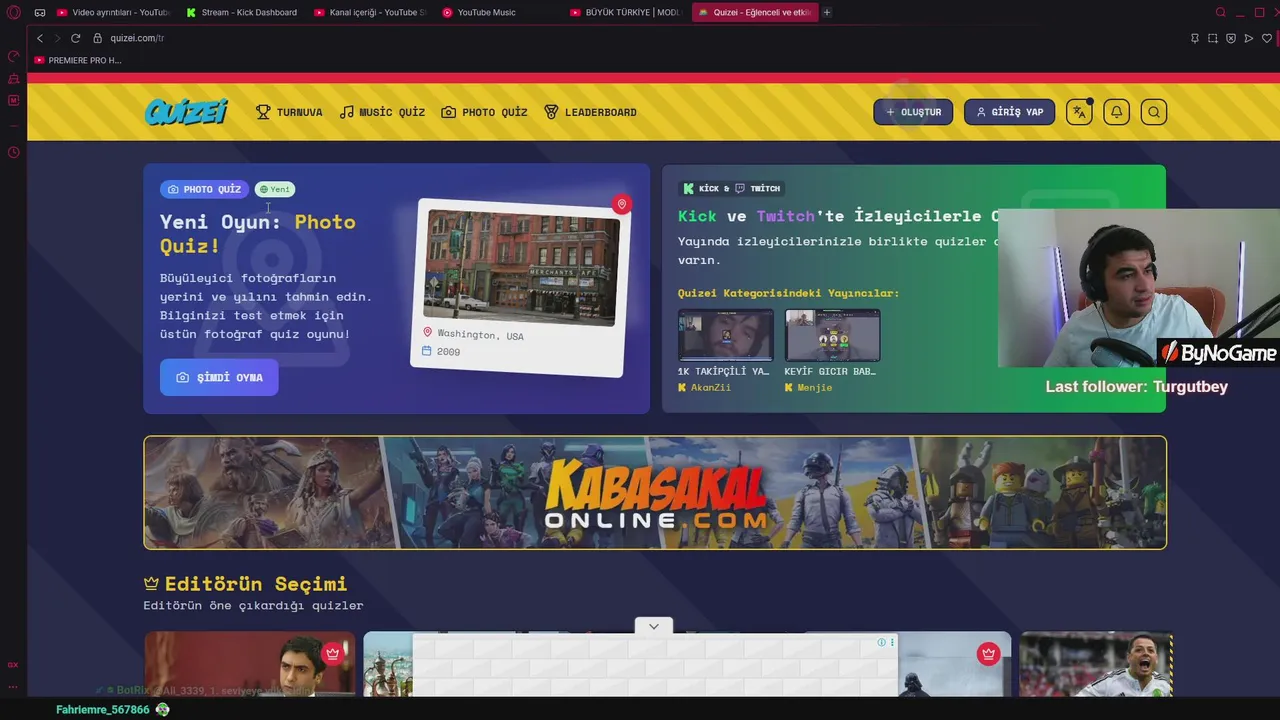Open the workspaces icon beside Opera logo

click(x=40, y=12)
